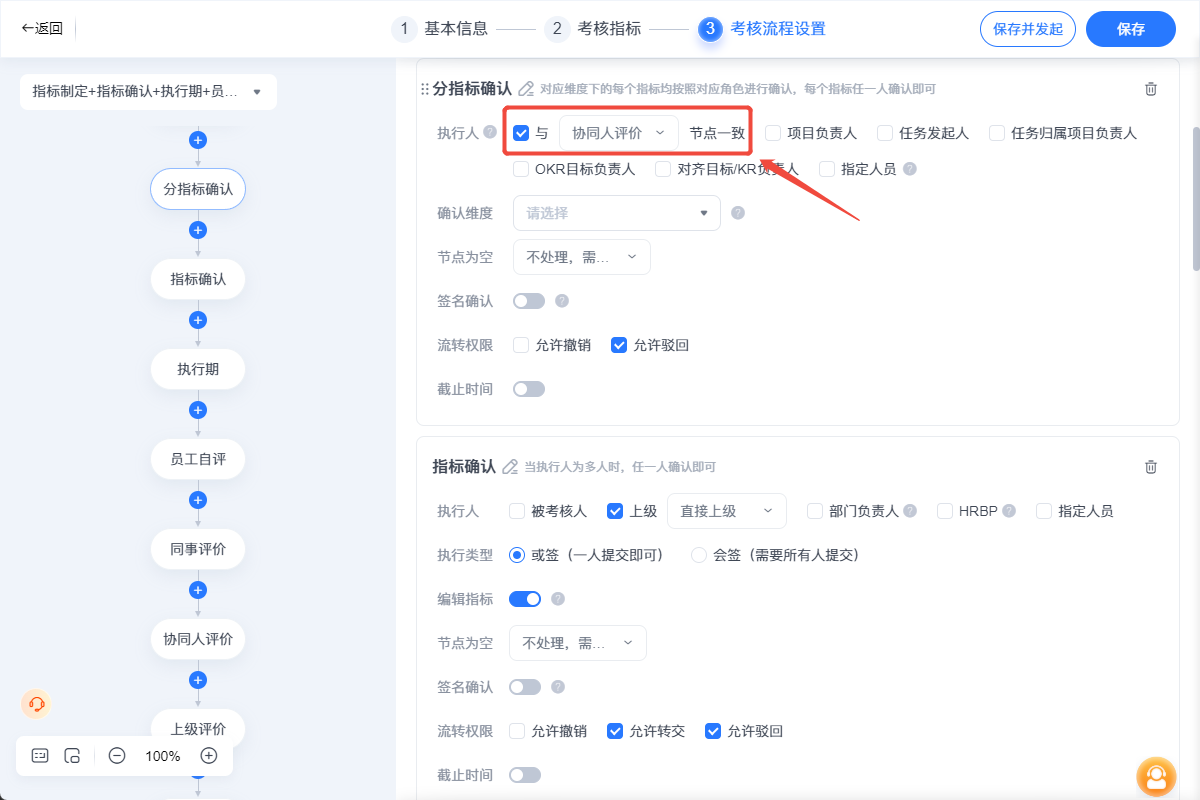Open the 节点为空 dropdown in the 分指标确认 section
This screenshot has height=800, width=1200.
coord(582,257)
